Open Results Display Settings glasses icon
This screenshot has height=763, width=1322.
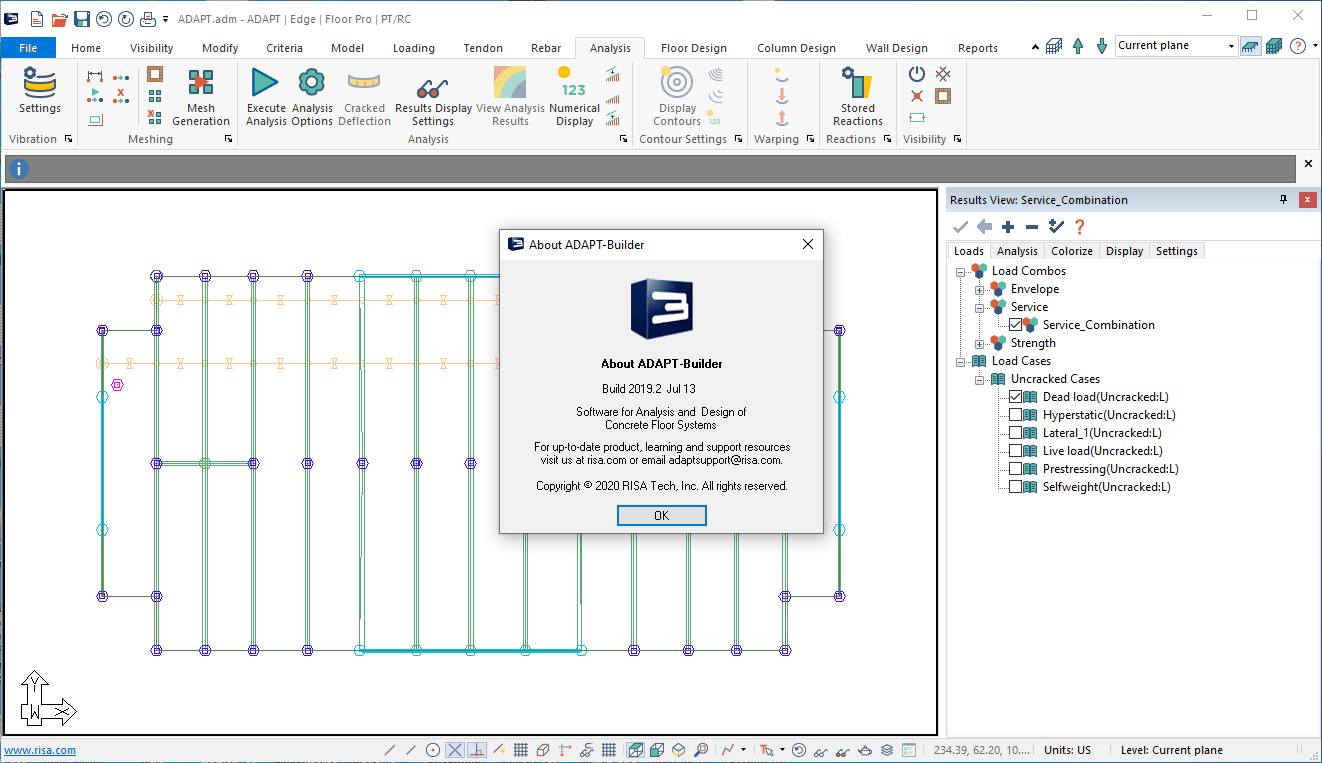pos(432,86)
